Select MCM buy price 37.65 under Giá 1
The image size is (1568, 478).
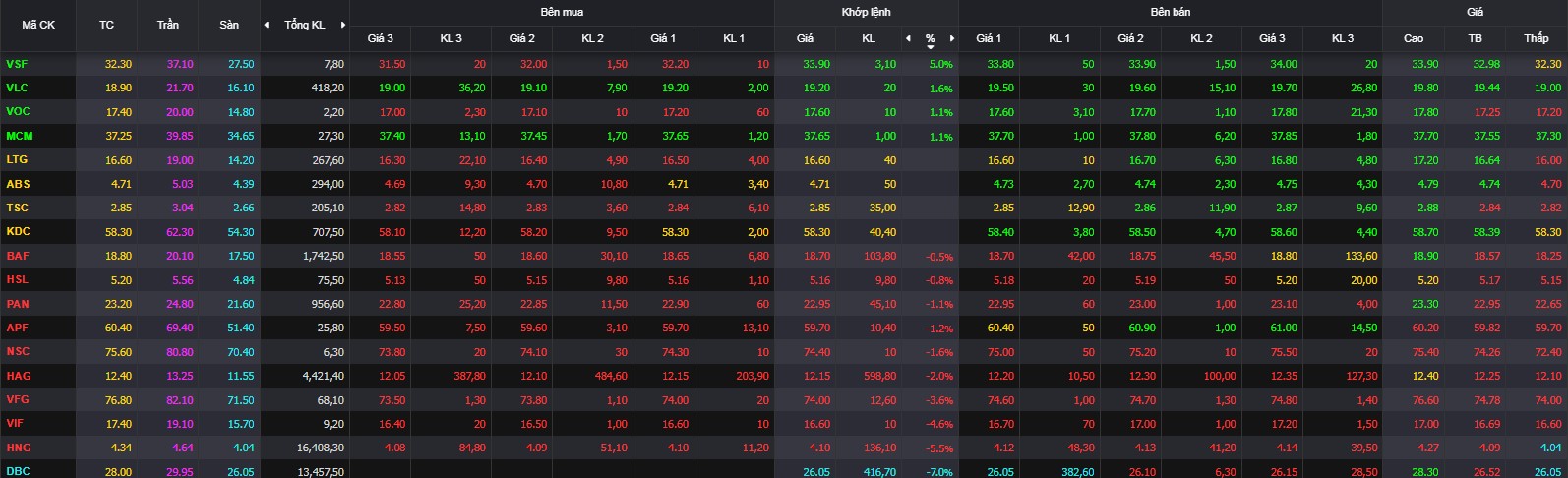pyautogui.click(x=675, y=136)
